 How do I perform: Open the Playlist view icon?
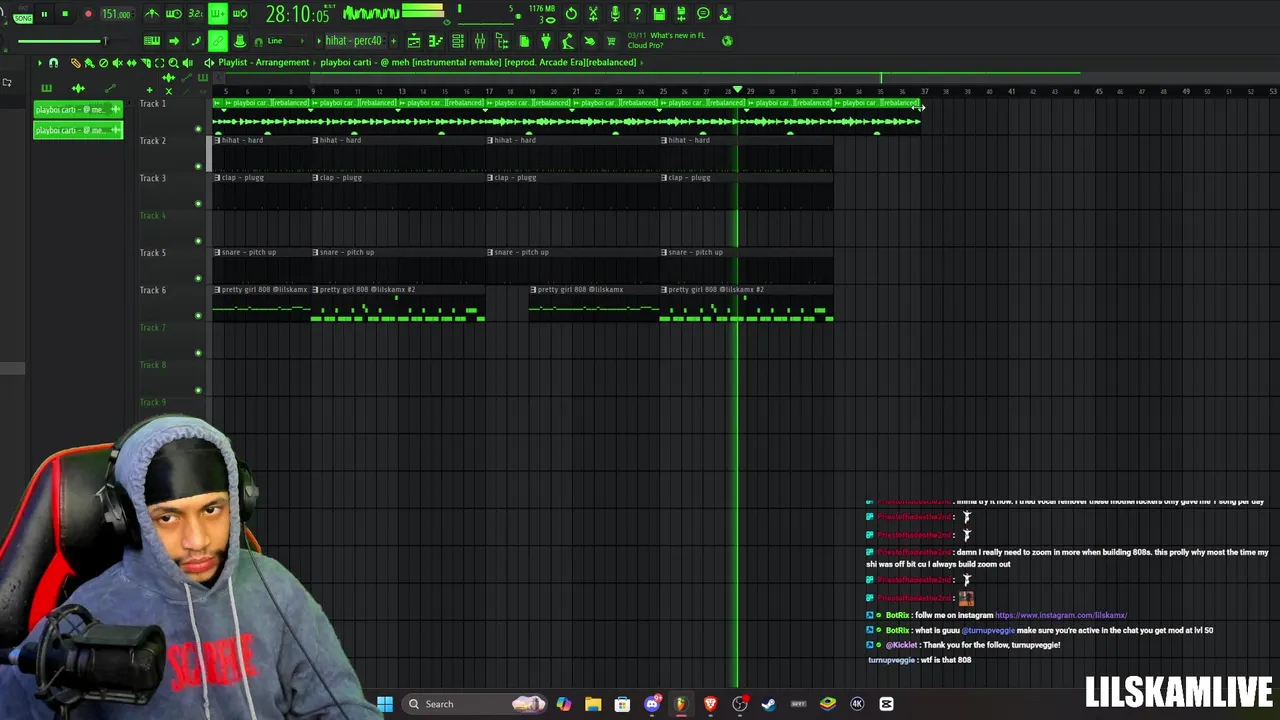click(414, 41)
